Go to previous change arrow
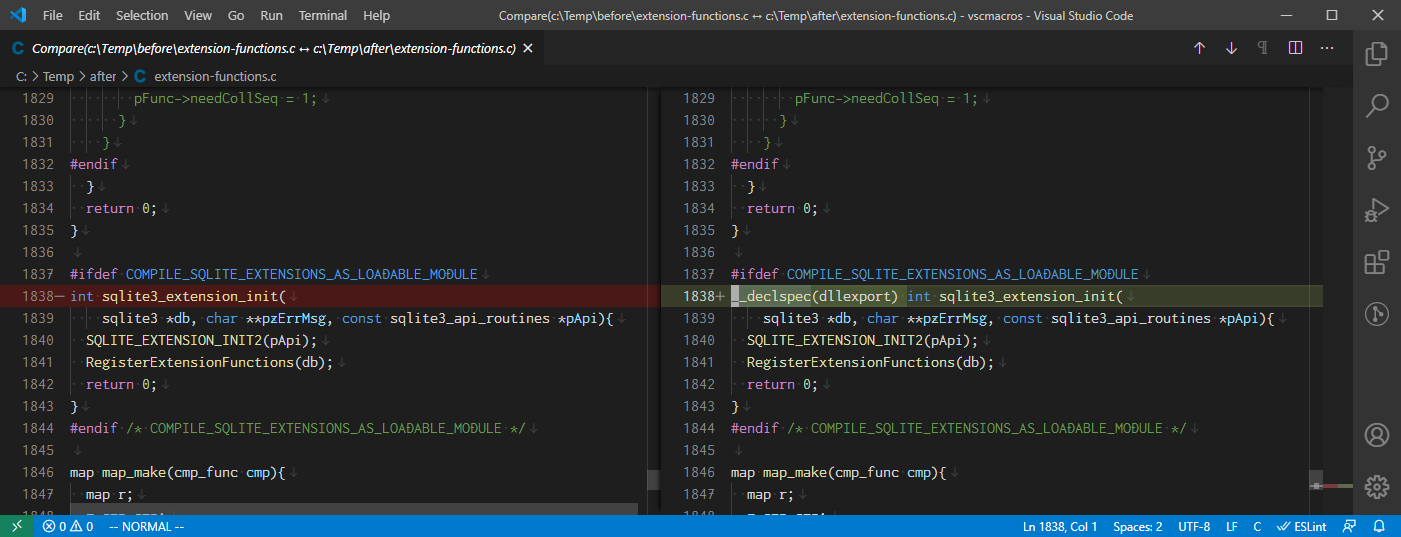This screenshot has width=1401, height=537. click(1199, 48)
